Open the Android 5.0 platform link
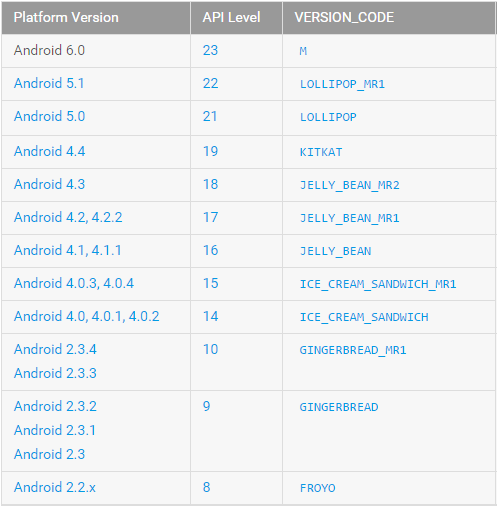 pyautogui.click(x=49, y=116)
